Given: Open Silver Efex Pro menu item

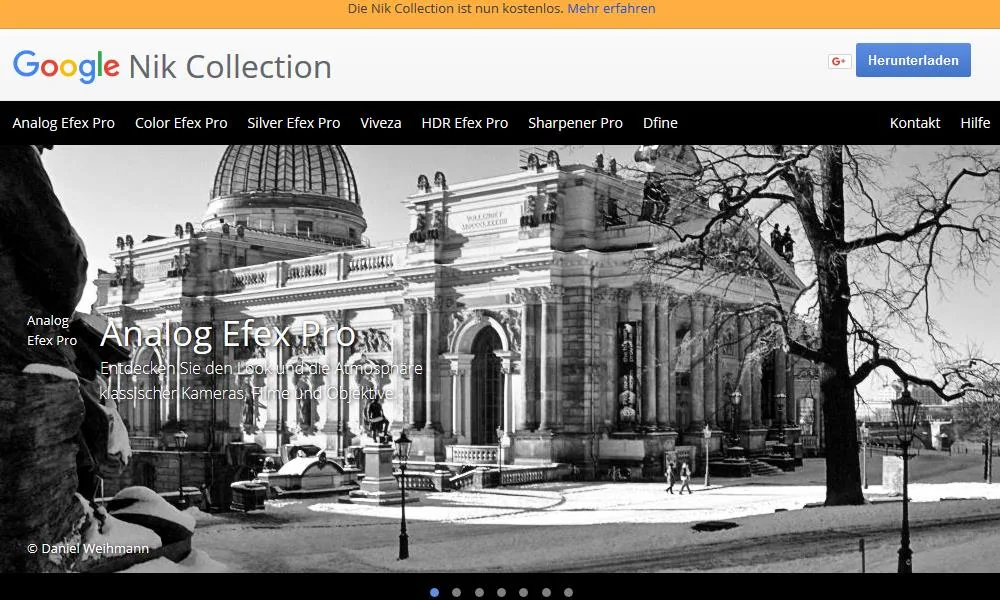Looking at the screenshot, I should coord(294,123).
